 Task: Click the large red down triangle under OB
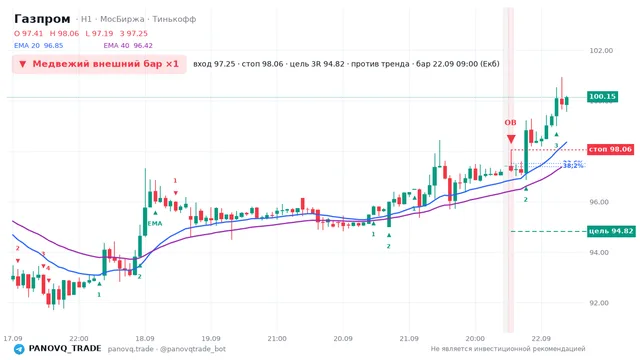(511, 139)
